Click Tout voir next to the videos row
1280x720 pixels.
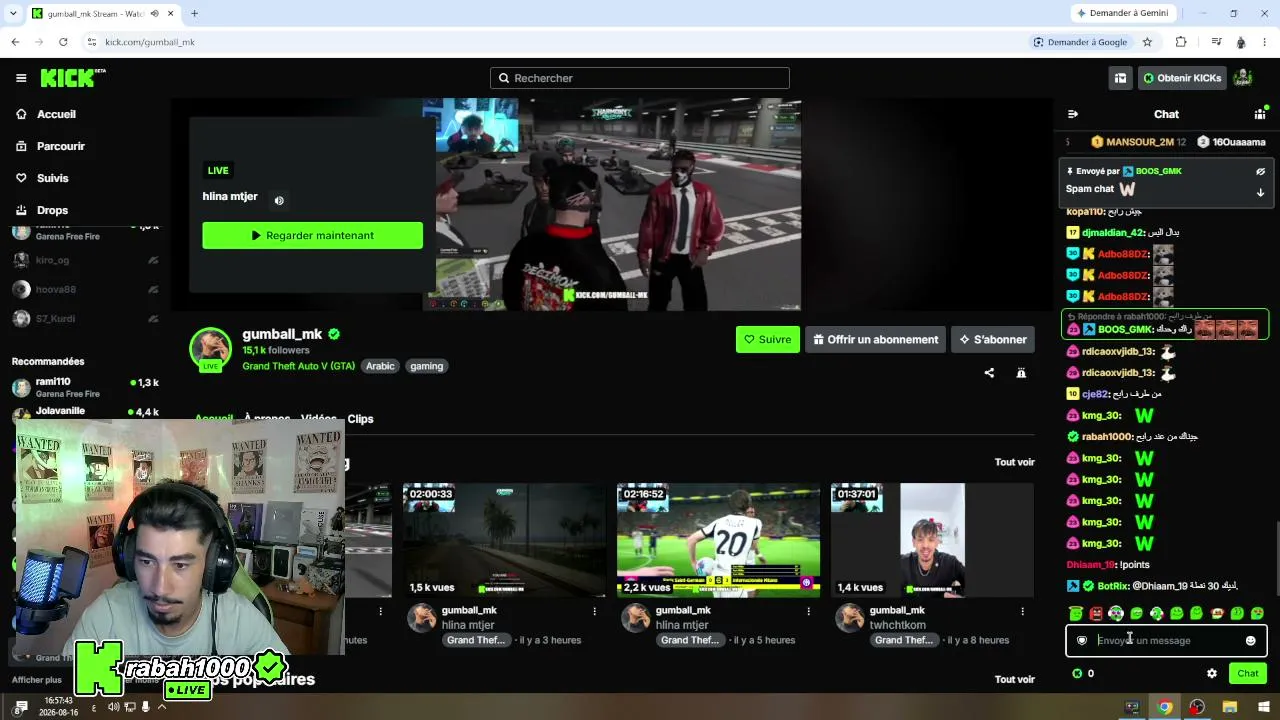click(1014, 462)
